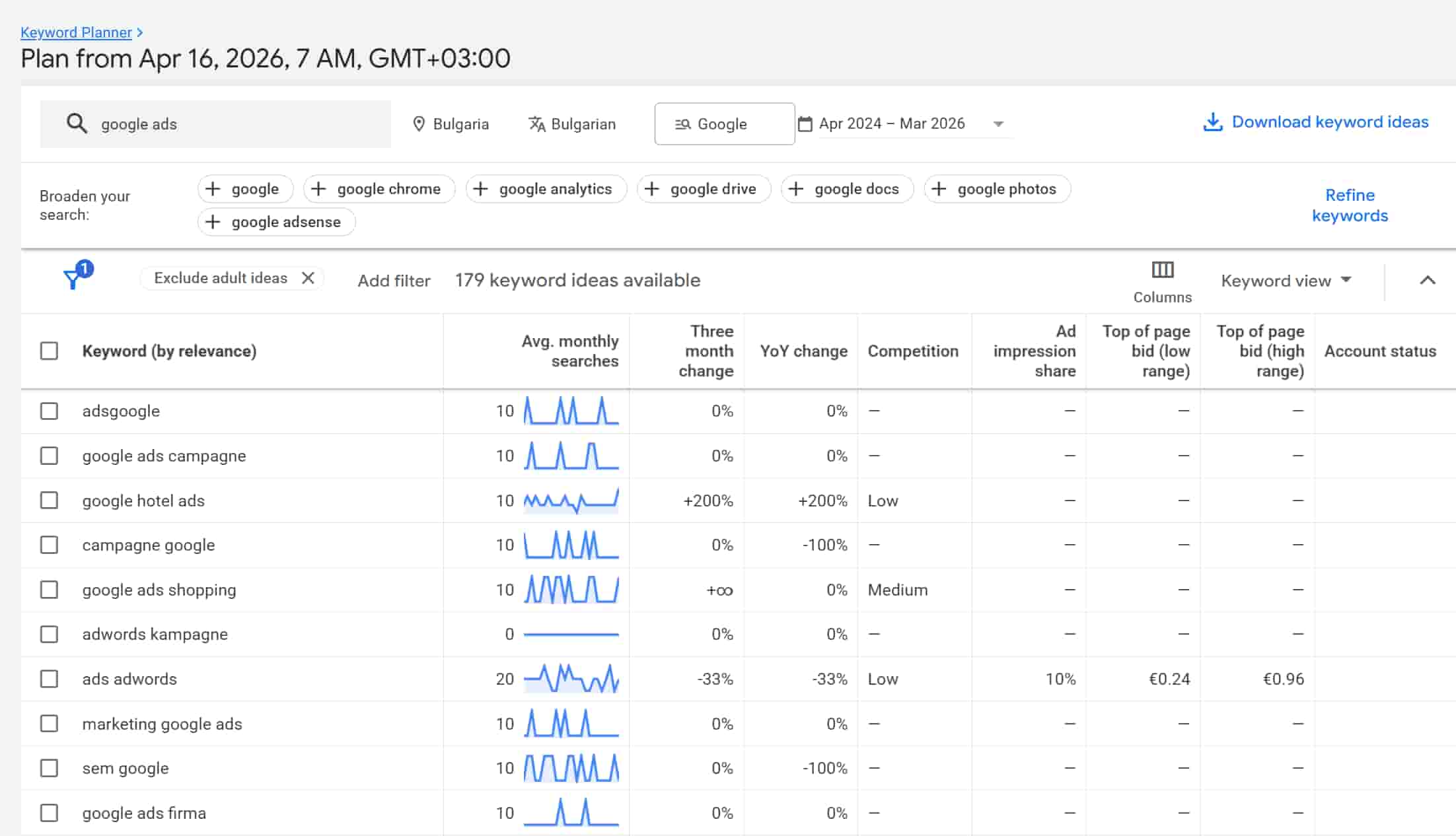
Task: View trend sparkline for adsgoogle
Action: point(571,411)
